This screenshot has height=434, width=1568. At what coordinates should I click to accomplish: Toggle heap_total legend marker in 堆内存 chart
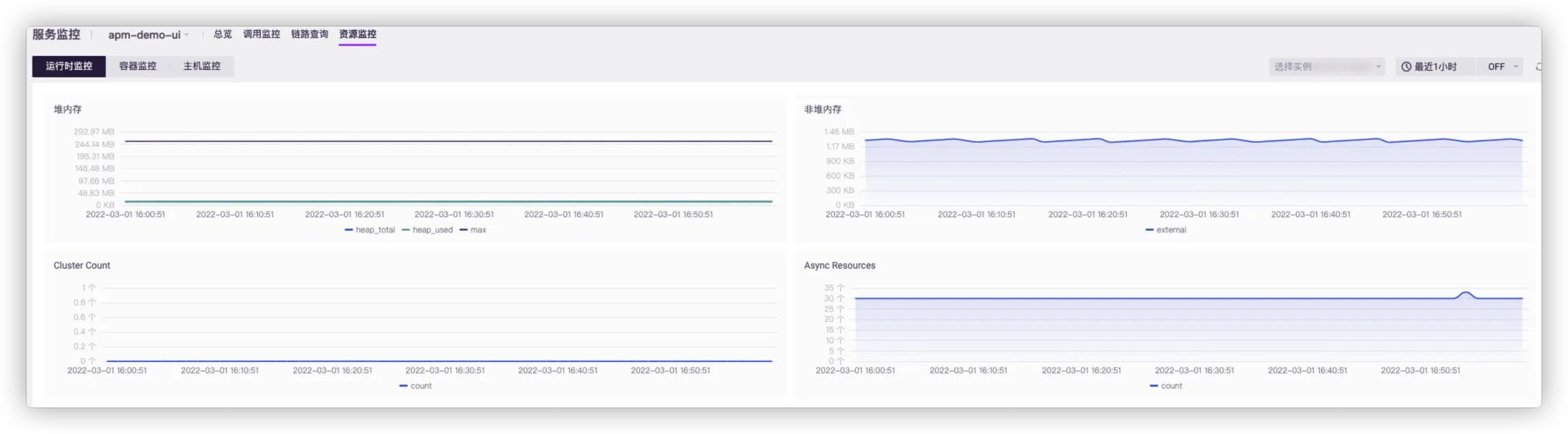click(349, 230)
